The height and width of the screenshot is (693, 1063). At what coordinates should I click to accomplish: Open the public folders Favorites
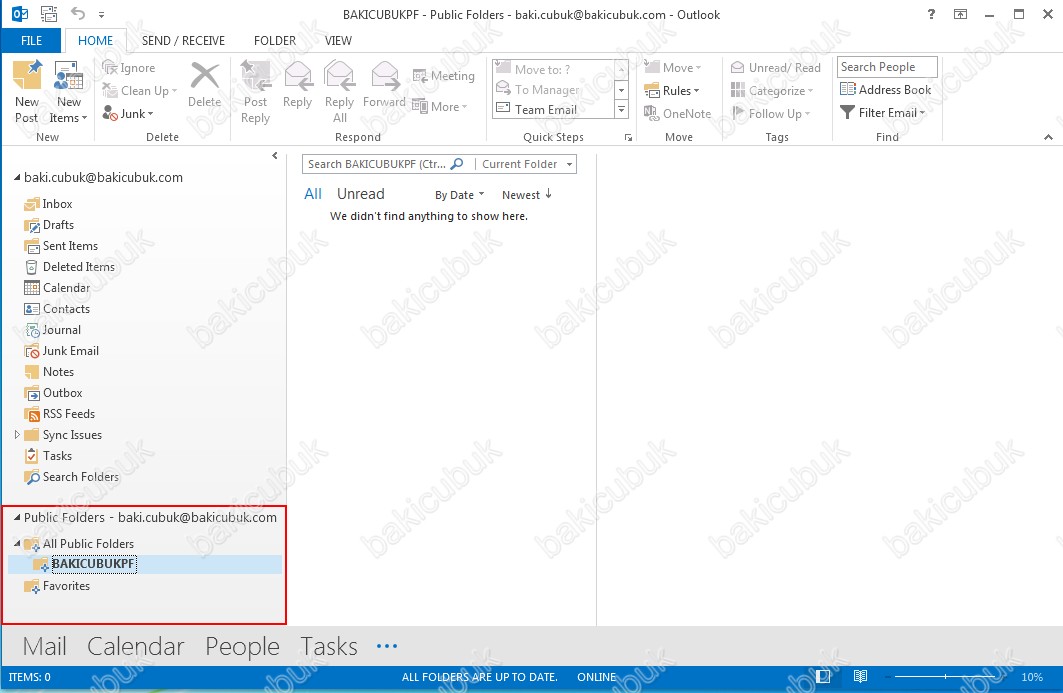[x=58, y=586]
